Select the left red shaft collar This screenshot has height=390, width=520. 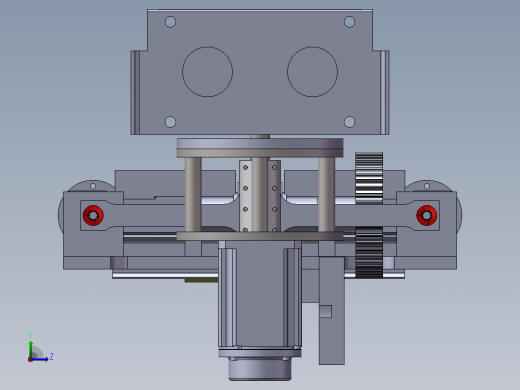[93, 215]
